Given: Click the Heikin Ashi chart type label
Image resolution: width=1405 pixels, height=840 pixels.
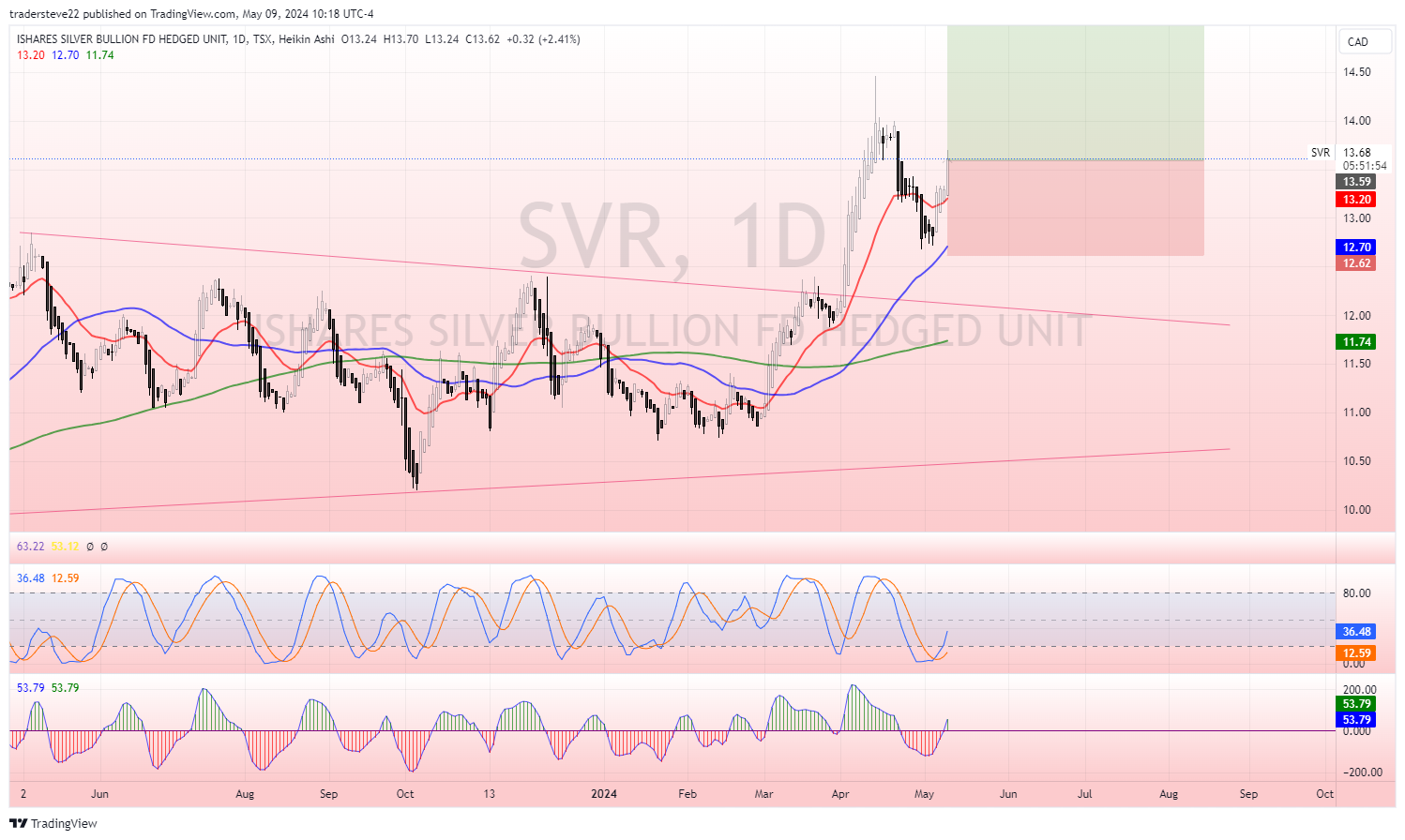Looking at the screenshot, I should coord(306,39).
